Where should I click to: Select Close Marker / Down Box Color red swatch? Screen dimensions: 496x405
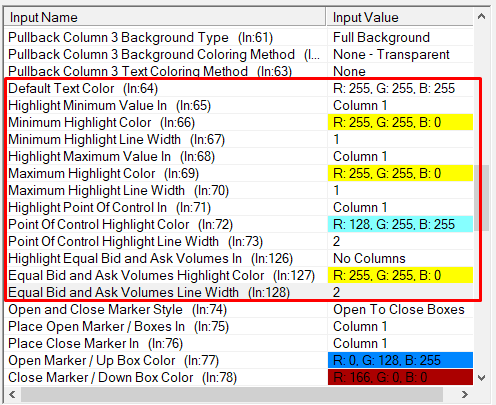pos(400,377)
